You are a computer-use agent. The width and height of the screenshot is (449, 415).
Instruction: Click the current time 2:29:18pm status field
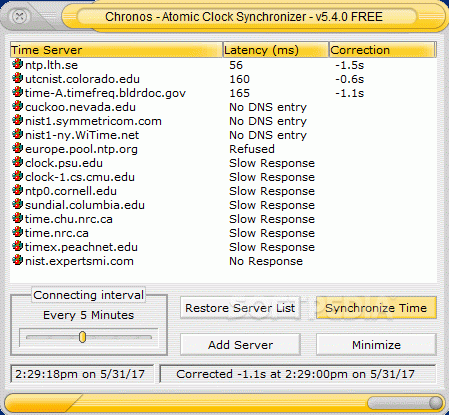(x=82, y=374)
